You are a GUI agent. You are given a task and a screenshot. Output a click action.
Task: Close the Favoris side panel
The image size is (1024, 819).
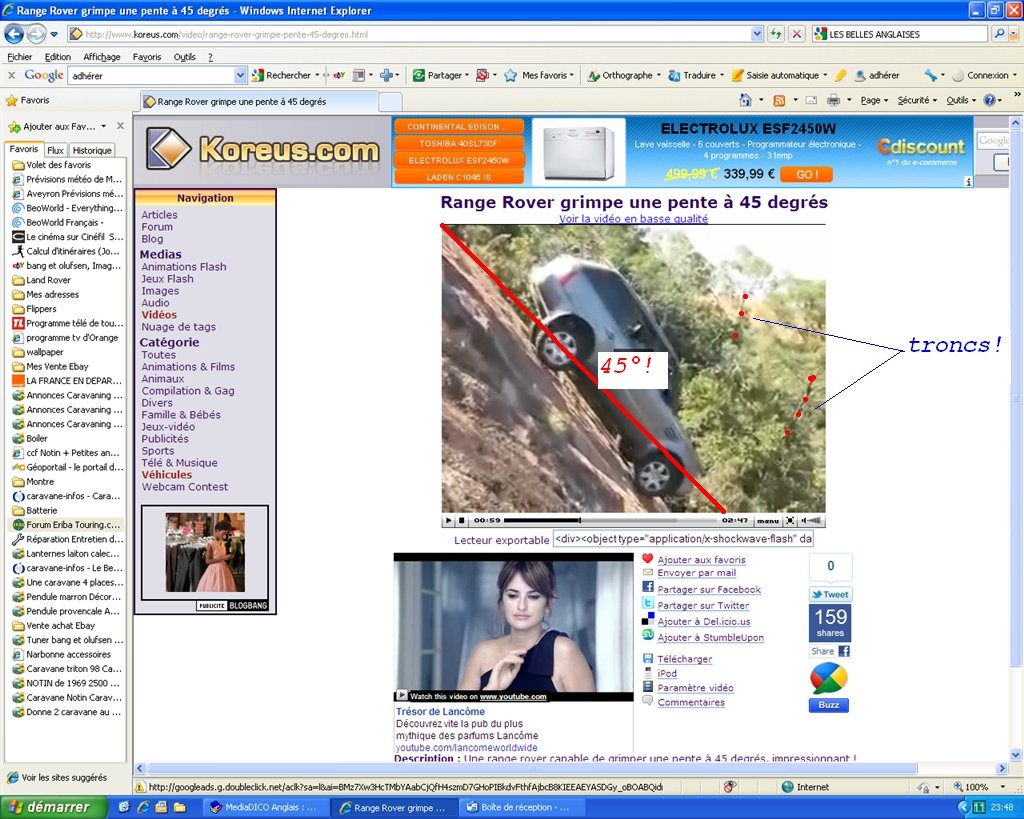tap(120, 125)
